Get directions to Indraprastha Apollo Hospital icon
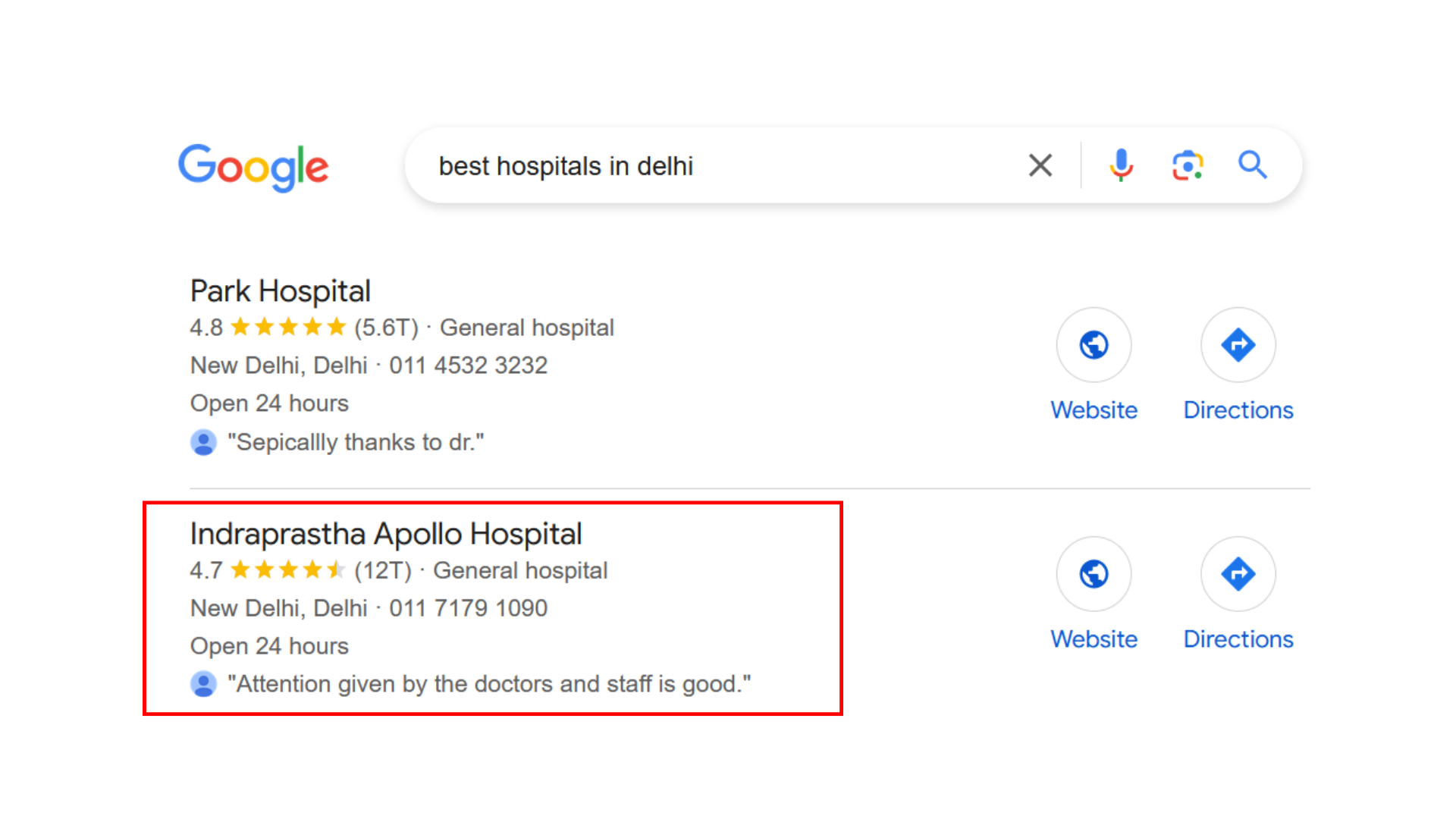The width and height of the screenshot is (1456, 819). 1238,574
